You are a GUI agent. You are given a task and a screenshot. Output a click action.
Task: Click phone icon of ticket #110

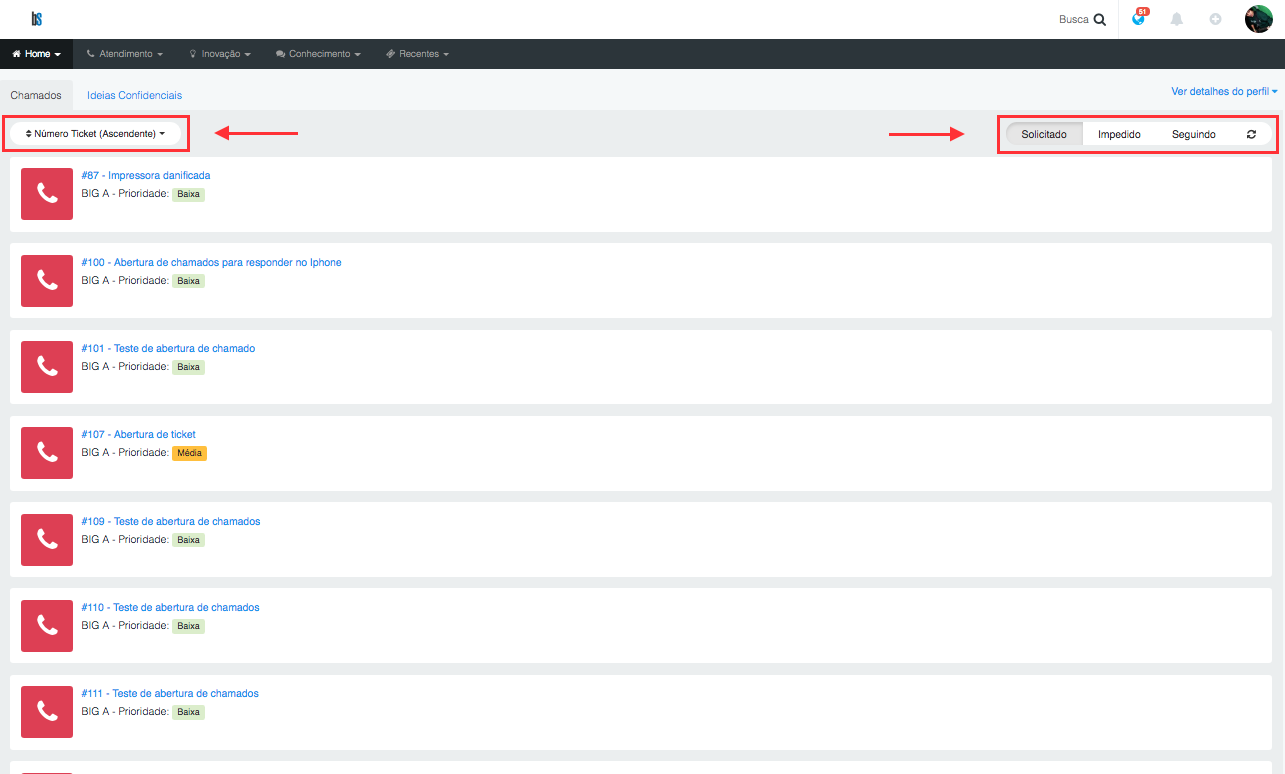[47, 625]
